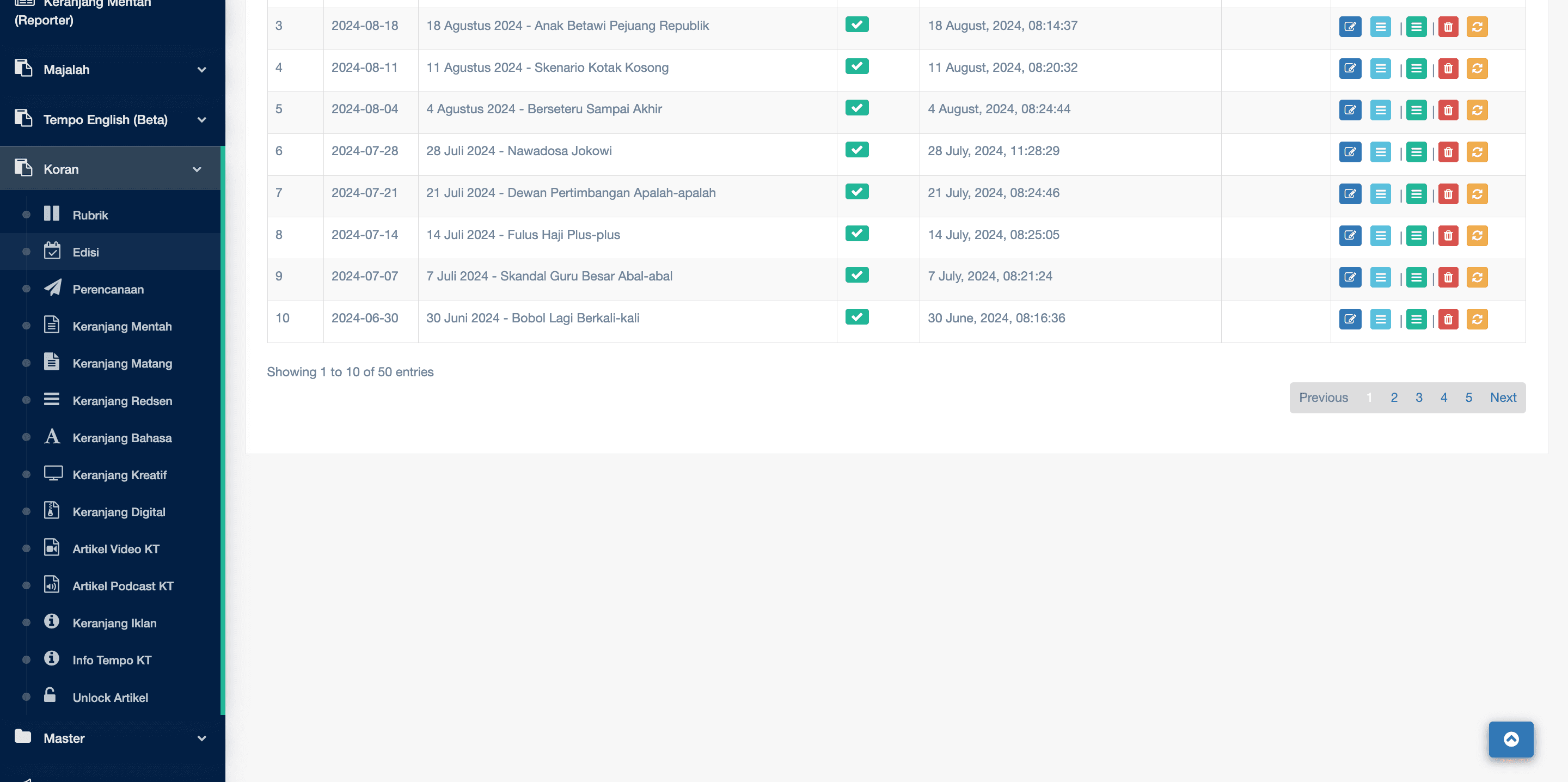Open Keranjang Matang in the sidebar
Image resolution: width=1568 pixels, height=782 pixels.
coord(110,363)
